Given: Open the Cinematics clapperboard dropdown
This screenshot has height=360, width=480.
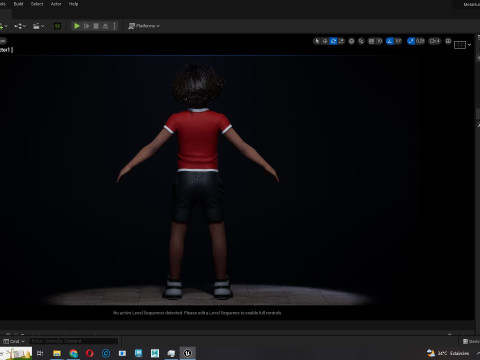Looking at the screenshot, I should [x=39, y=26].
